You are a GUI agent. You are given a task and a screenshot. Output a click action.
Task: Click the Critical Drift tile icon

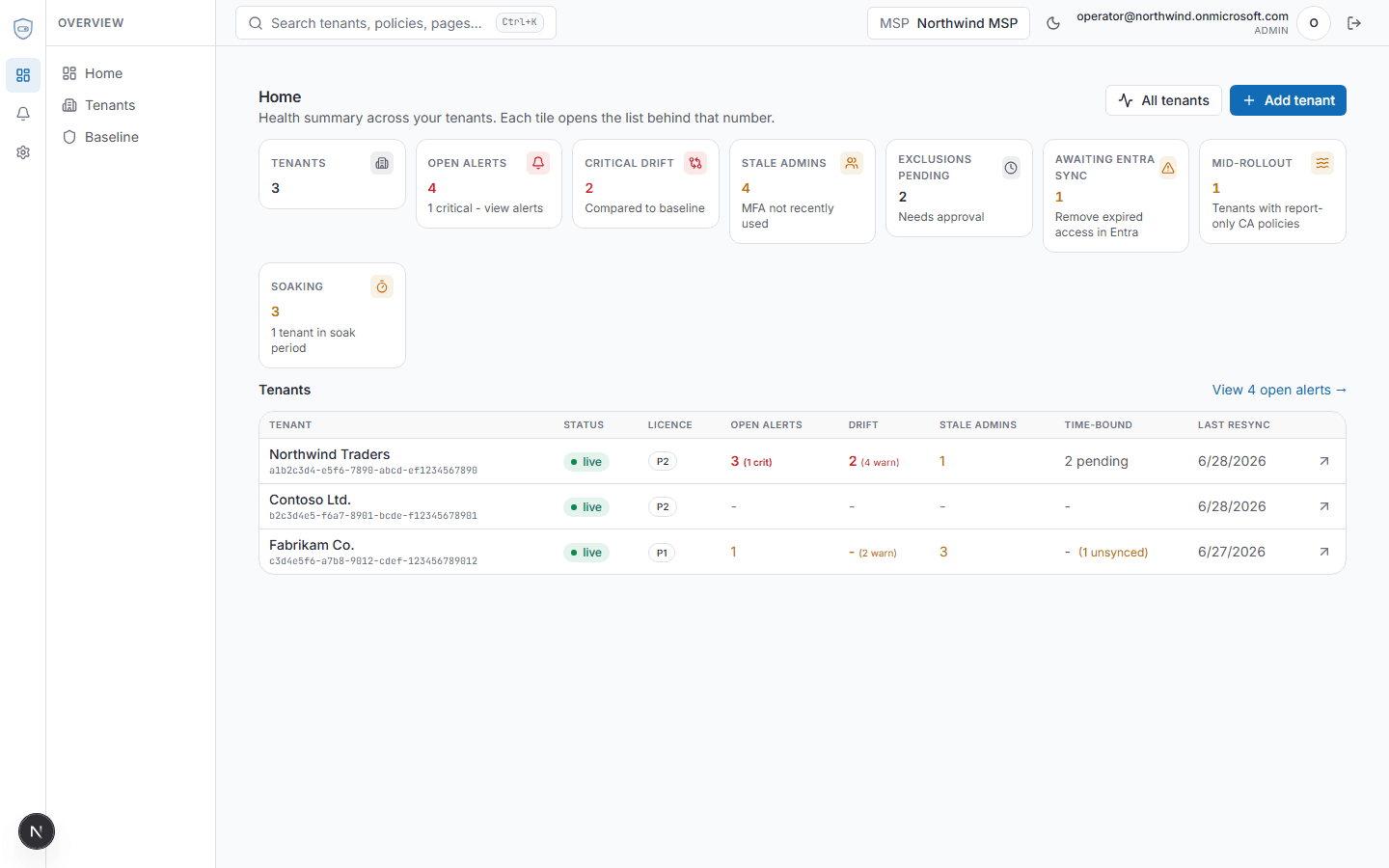pyautogui.click(x=695, y=163)
